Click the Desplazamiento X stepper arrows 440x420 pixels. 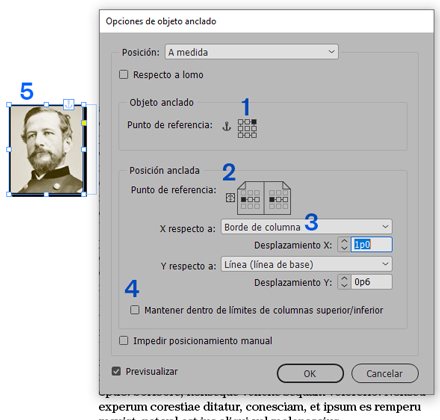click(x=344, y=244)
